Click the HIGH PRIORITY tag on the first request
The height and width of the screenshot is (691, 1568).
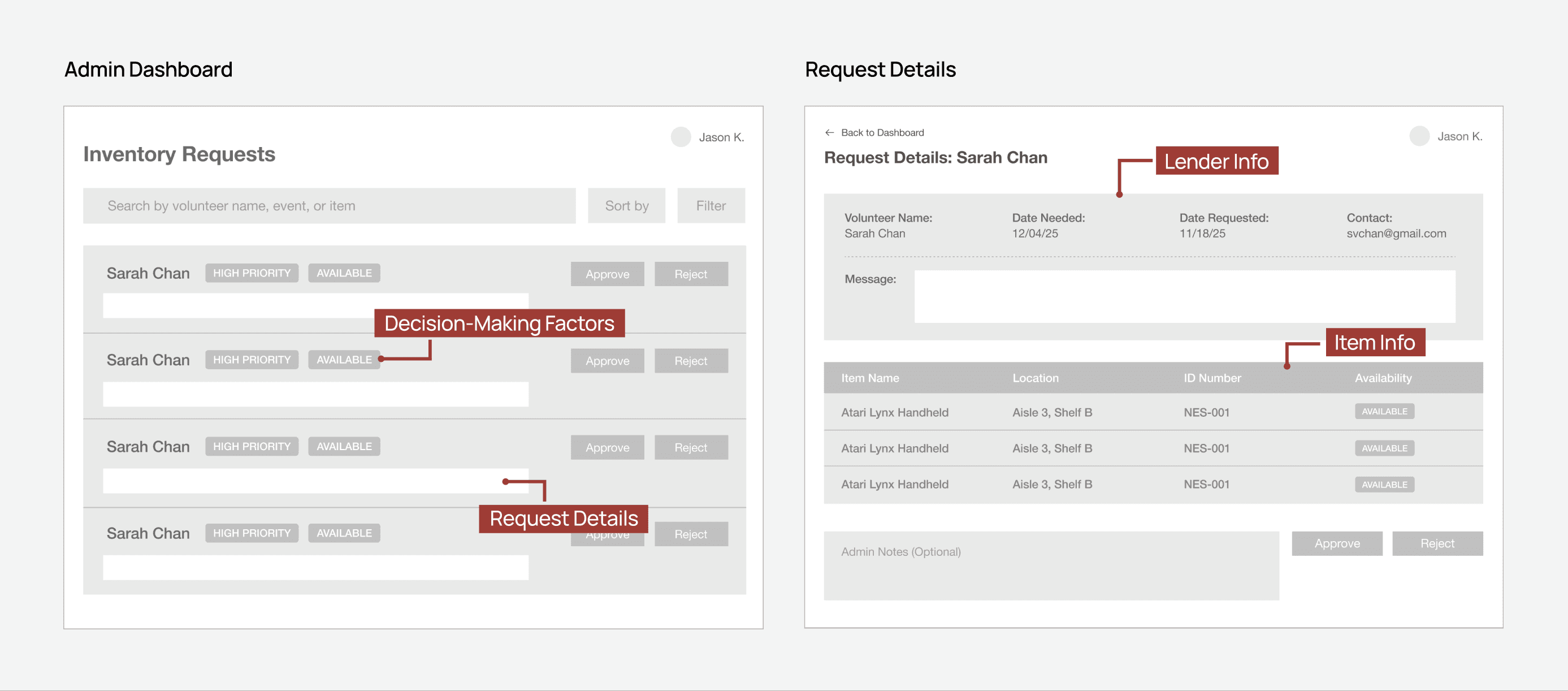(252, 273)
